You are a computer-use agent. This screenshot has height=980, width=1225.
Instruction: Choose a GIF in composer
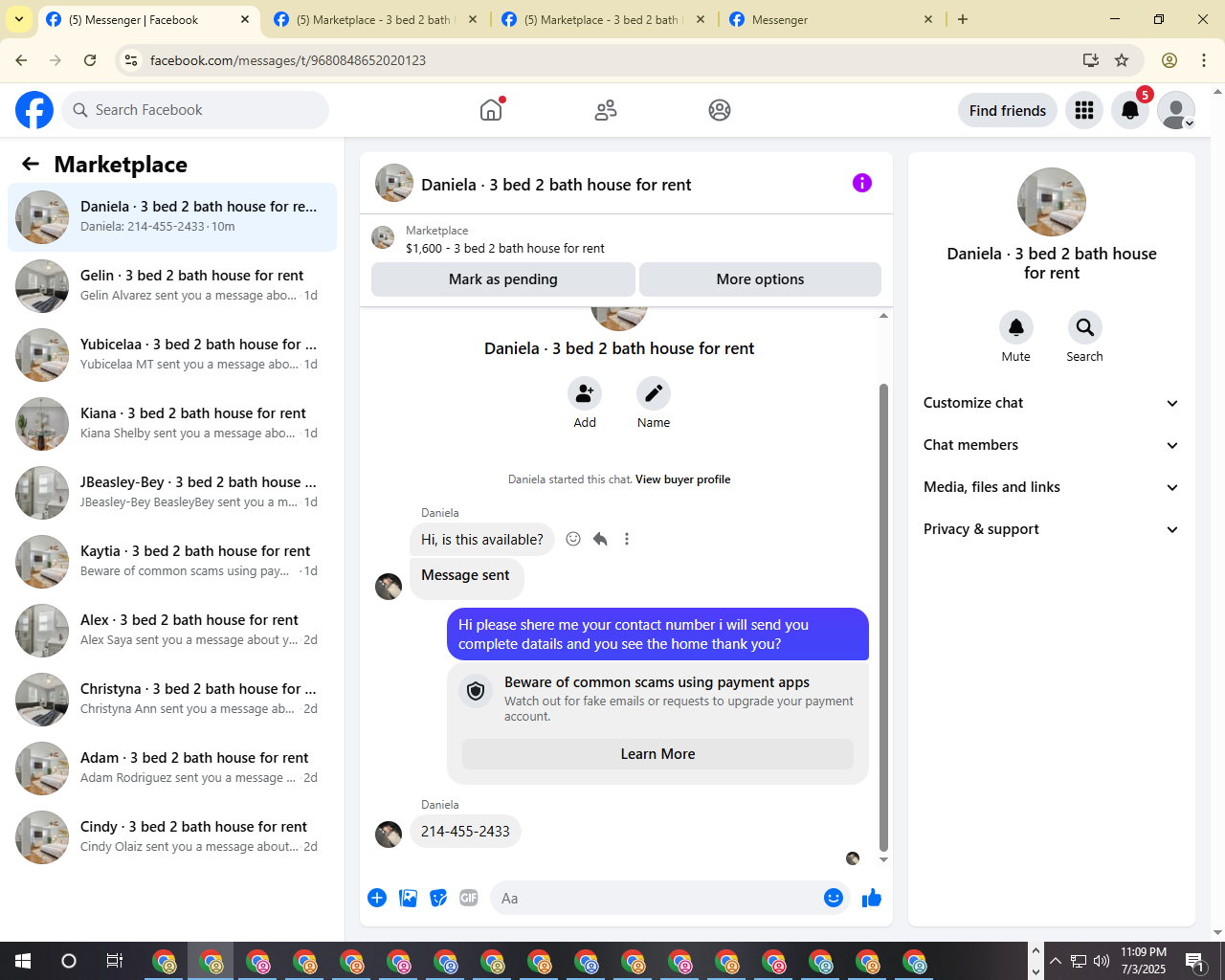pos(469,898)
